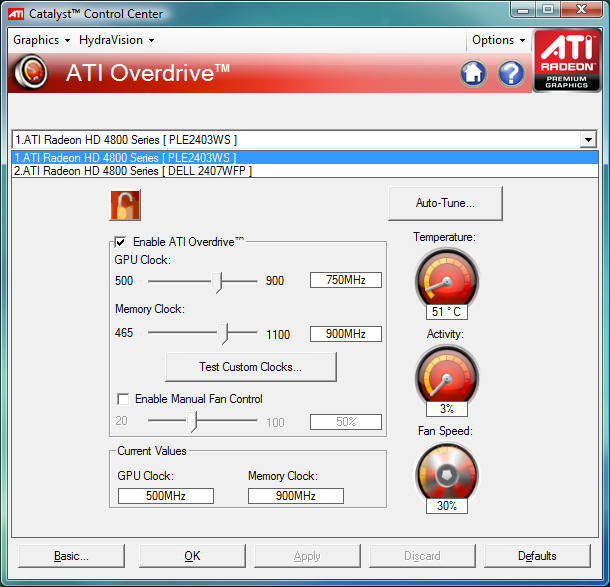Click the Activity gauge dial
The image size is (610, 587).
pyautogui.click(x=447, y=375)
